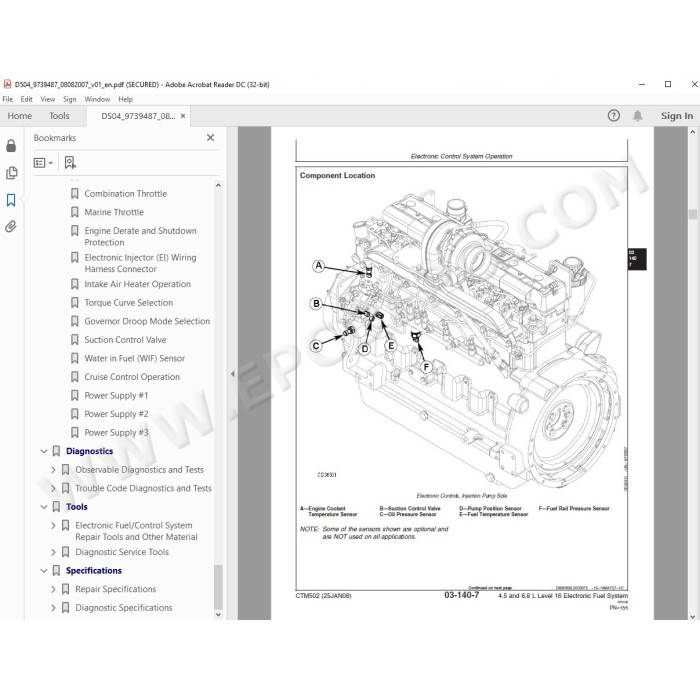
Task: Toggle the Bookmarks sidebar icon
Action: tap(11, 200)
